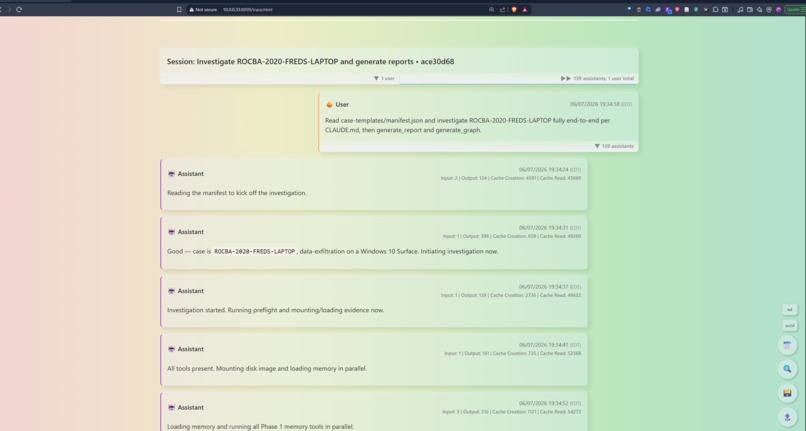Click the extensions puzzle icon in toolbar

click(715, 9)
